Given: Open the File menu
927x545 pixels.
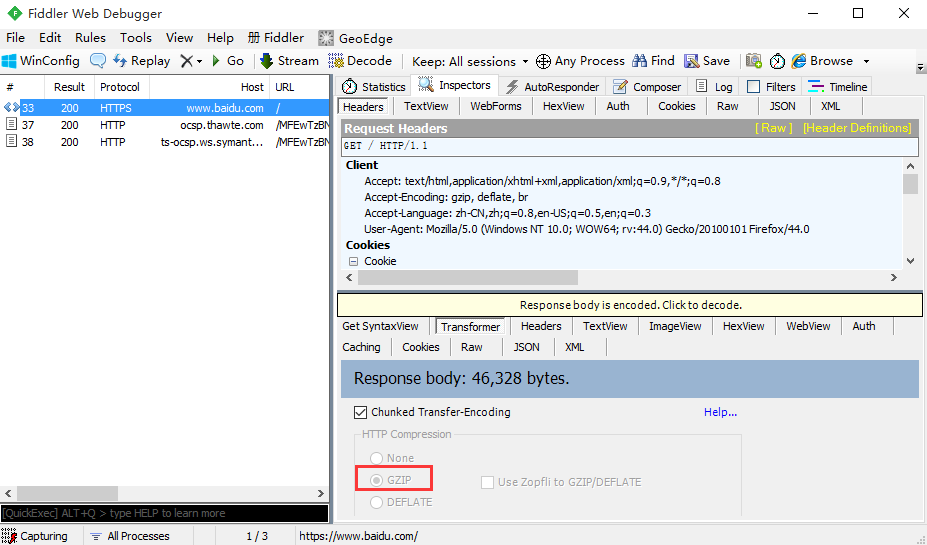Looking at the screenshot, I should 15,38.
